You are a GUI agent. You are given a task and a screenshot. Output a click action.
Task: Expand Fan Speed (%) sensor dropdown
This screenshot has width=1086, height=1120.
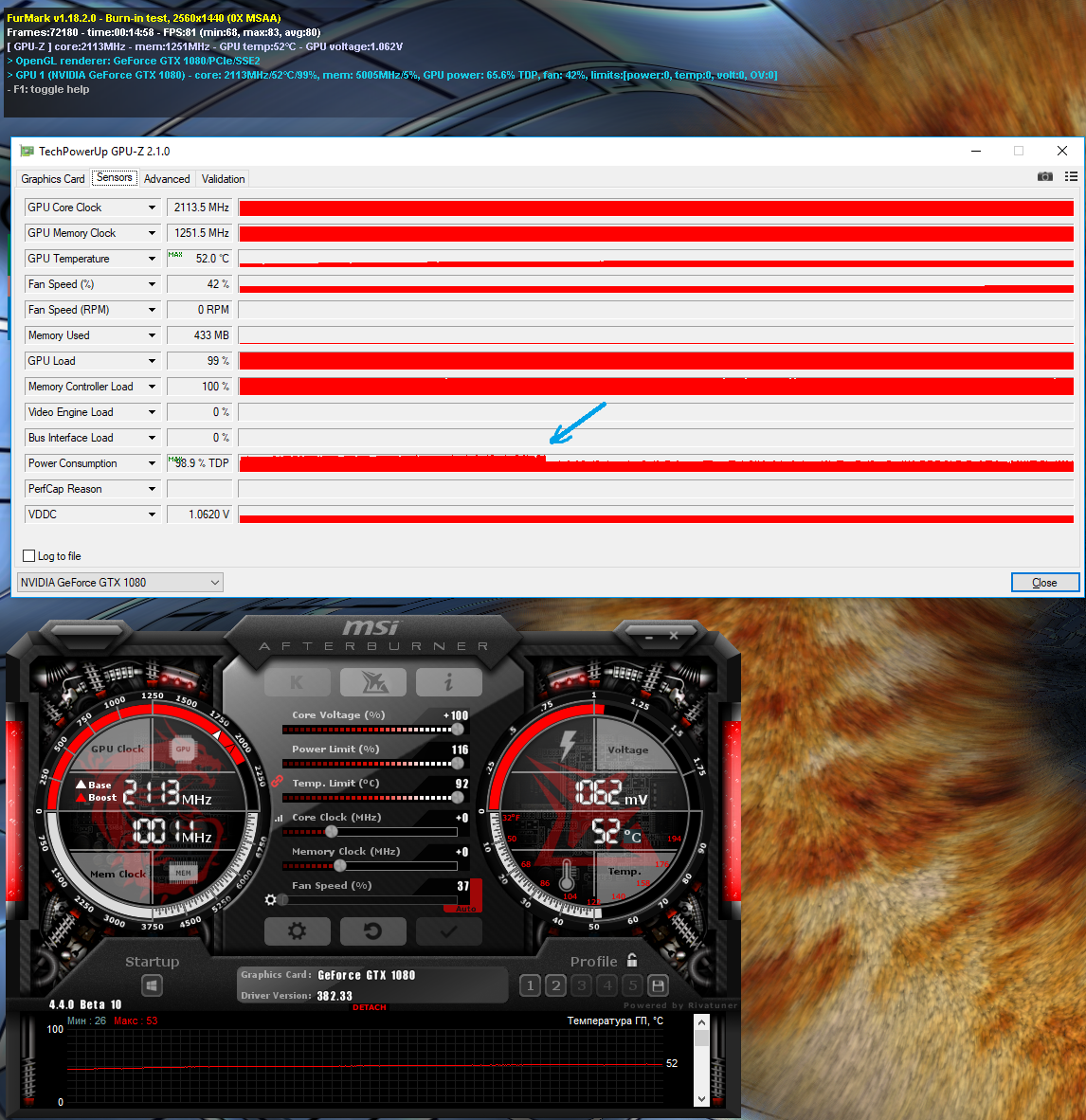point(152,284)
